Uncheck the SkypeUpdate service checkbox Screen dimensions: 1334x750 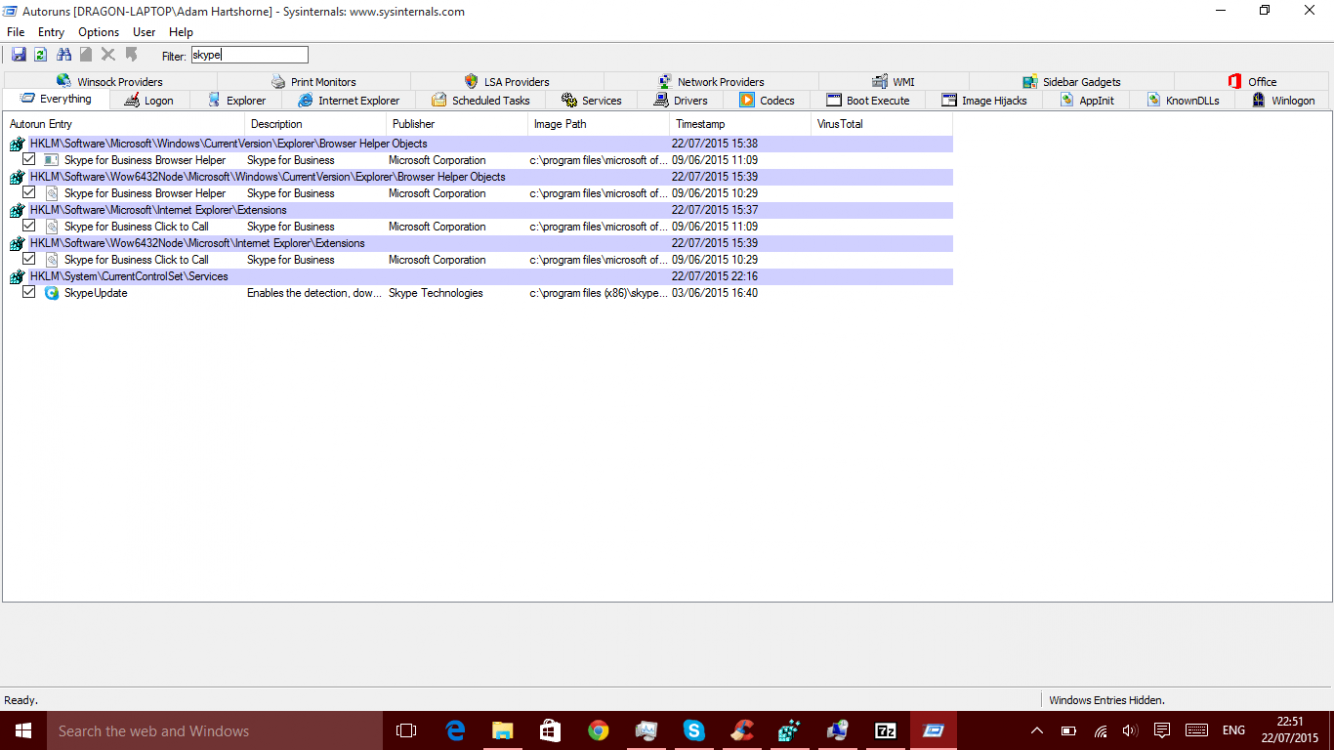pyautogui.click(x=29, y=292)
